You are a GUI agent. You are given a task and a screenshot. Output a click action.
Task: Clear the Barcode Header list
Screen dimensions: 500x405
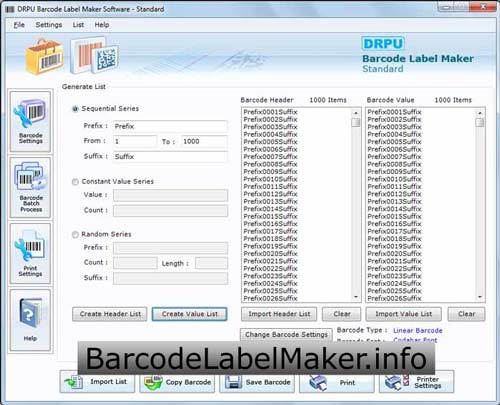point(342,314)
